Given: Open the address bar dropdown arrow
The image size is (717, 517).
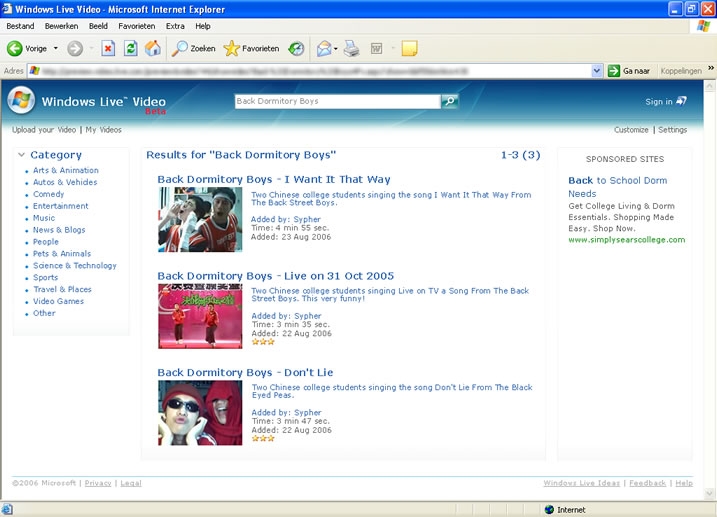Looking at the screenshot, I should click(596, 71).
